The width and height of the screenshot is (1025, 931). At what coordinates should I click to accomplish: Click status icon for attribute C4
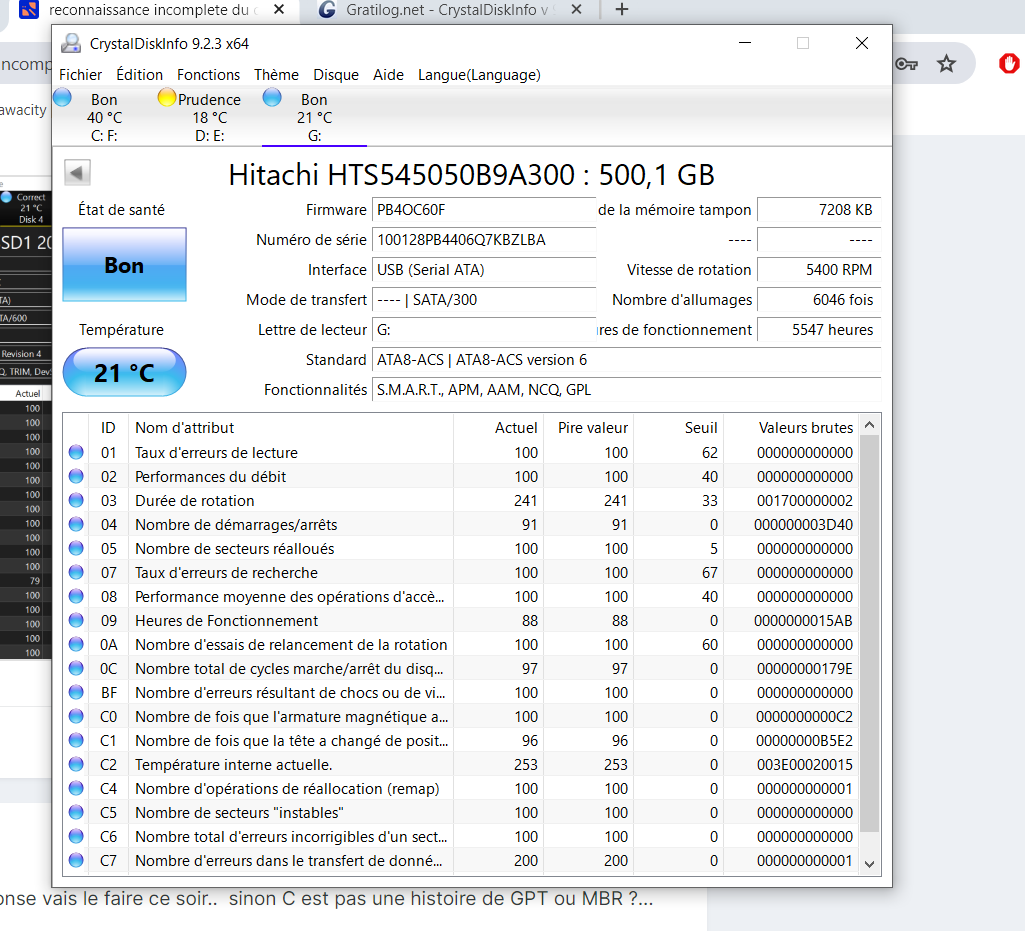[x=76, y=788]
